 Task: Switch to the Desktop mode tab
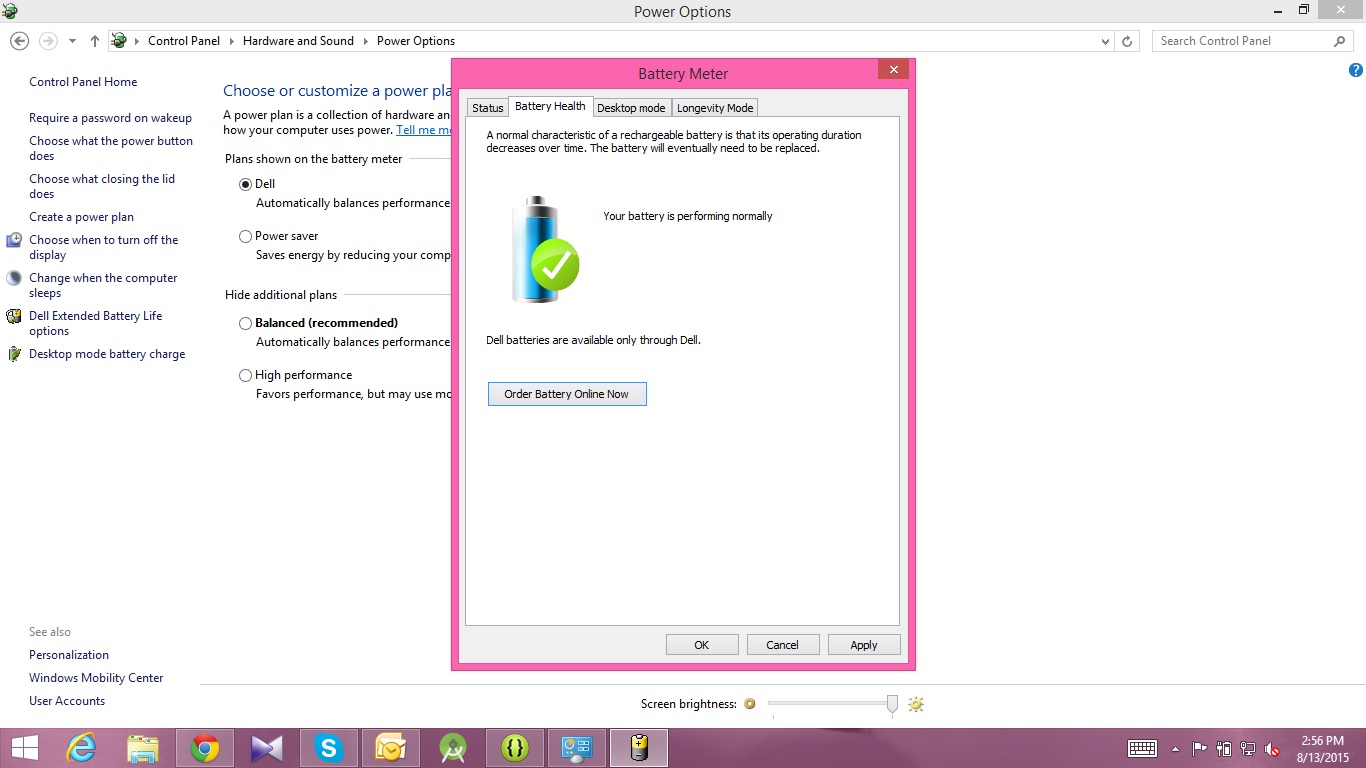[x=631, y=108]
